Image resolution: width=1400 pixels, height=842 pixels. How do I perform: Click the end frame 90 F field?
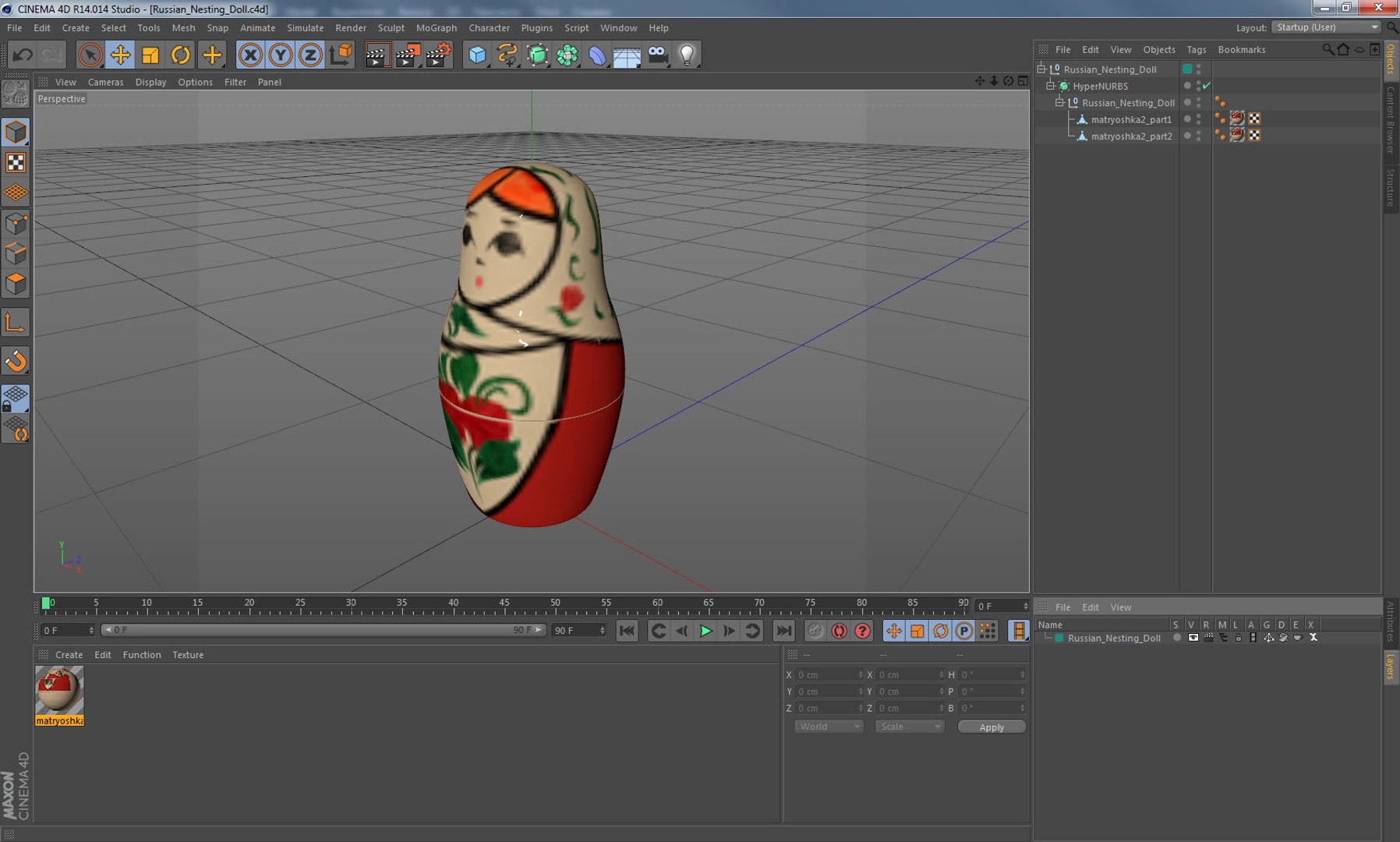[x=578, y=630]
